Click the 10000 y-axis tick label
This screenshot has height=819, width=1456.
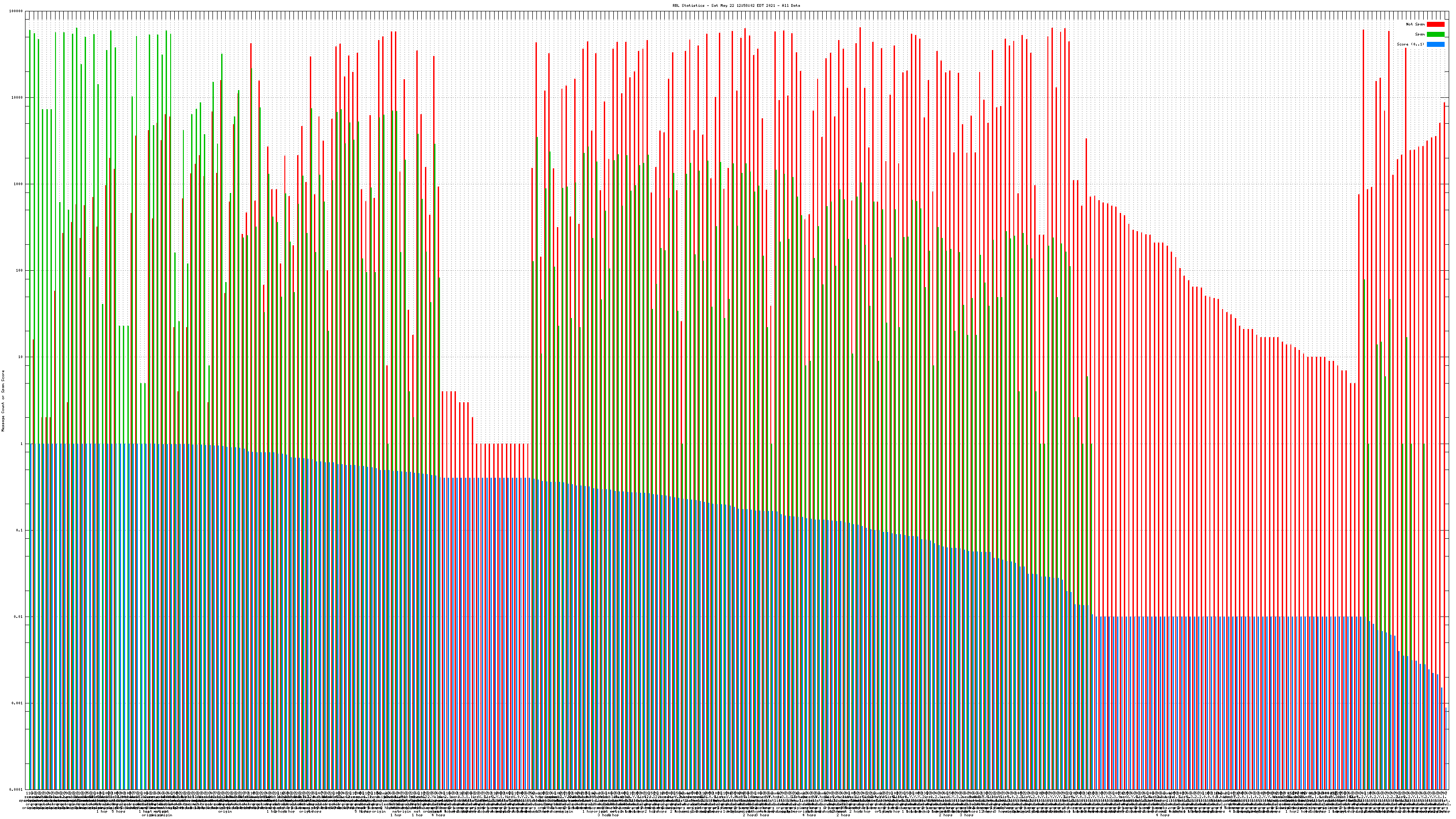point(18,98)
